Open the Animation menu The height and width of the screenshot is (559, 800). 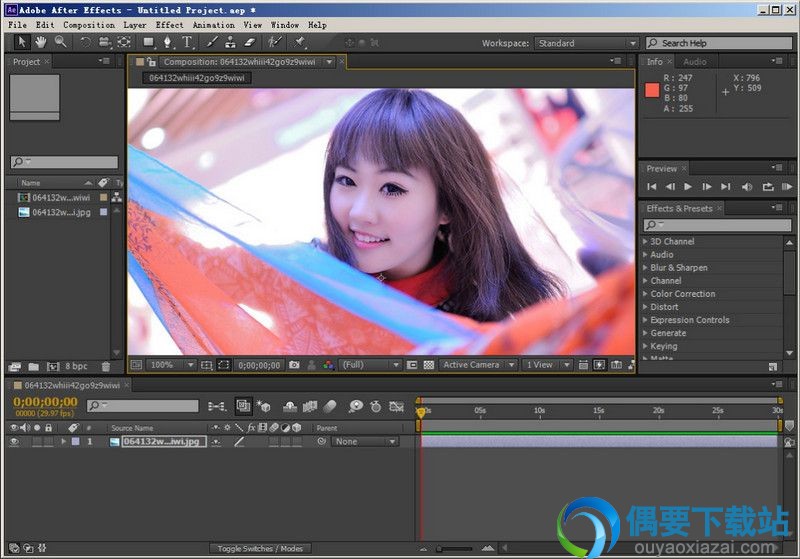(x=214, y=24)
